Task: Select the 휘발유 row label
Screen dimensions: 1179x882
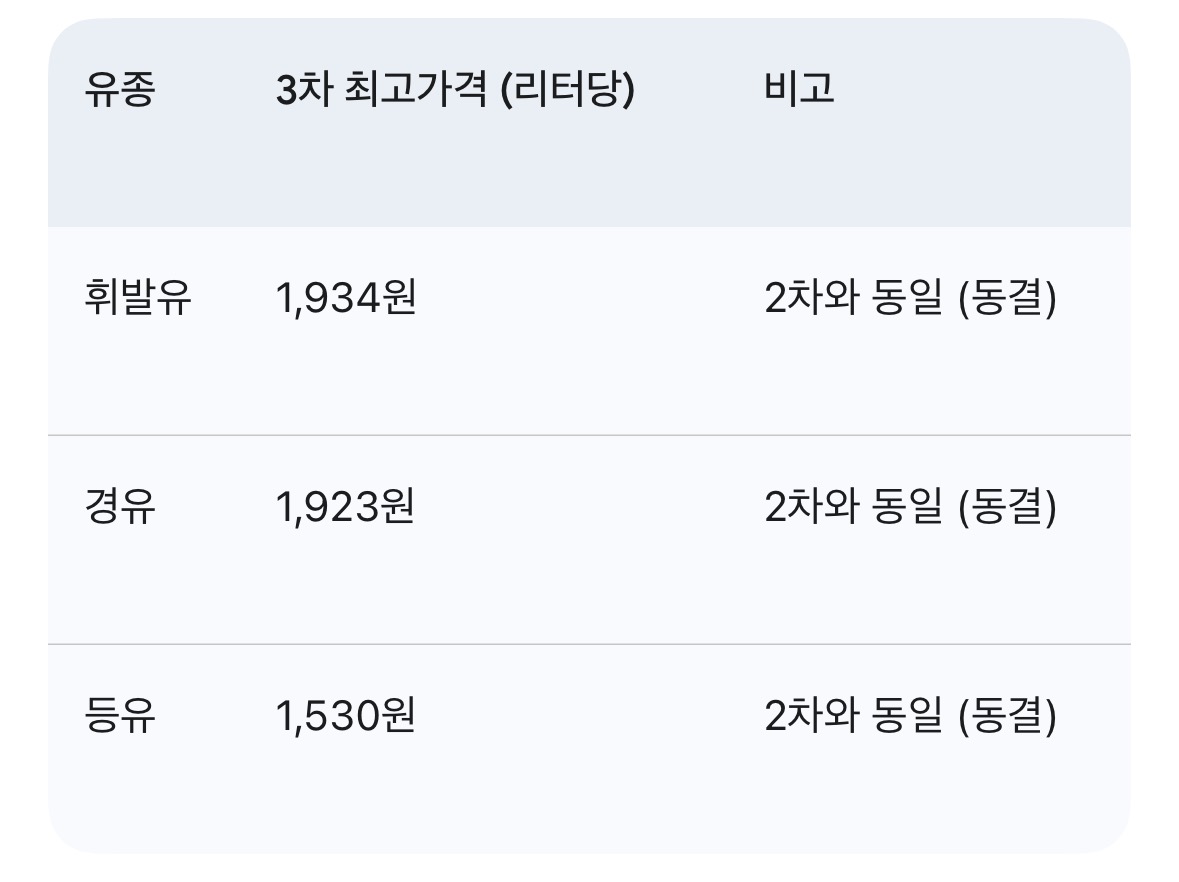Action: 138,298
